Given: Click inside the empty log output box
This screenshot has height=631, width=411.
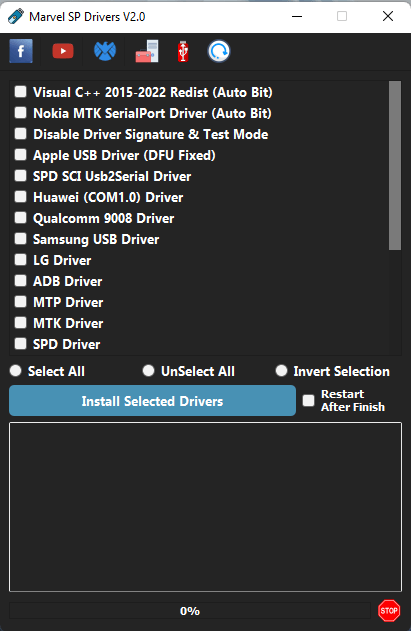Looking at the screenshot, I should (x=205, y=507).
